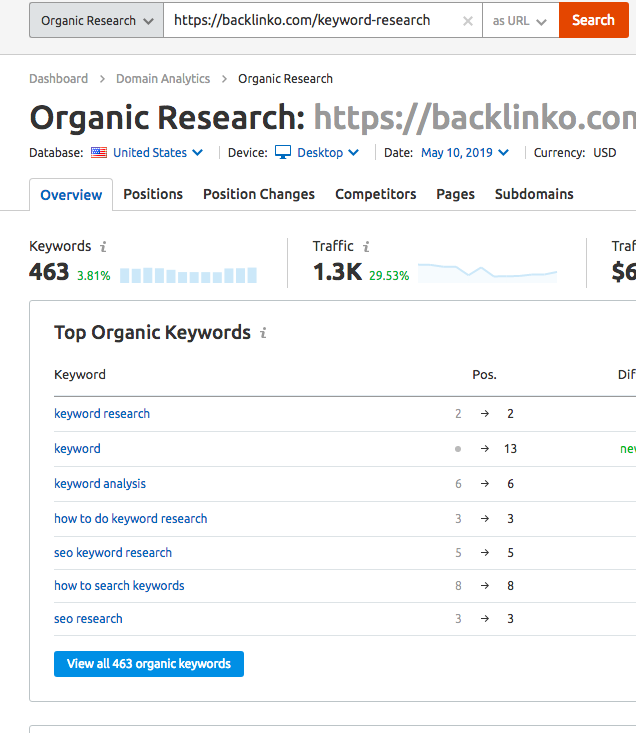This screenshot has width=636, height=733.
Task: Click inside the URL input field
Action: (310, 21)
